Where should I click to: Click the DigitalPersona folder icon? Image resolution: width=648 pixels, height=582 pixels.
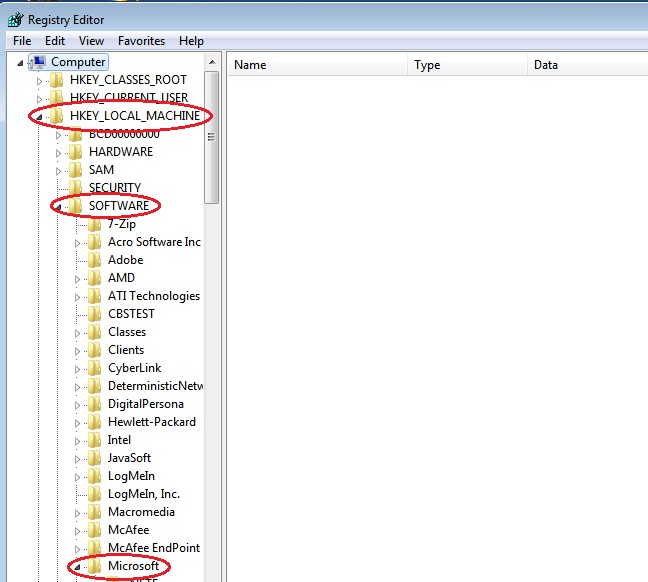(x=95, y=404)
